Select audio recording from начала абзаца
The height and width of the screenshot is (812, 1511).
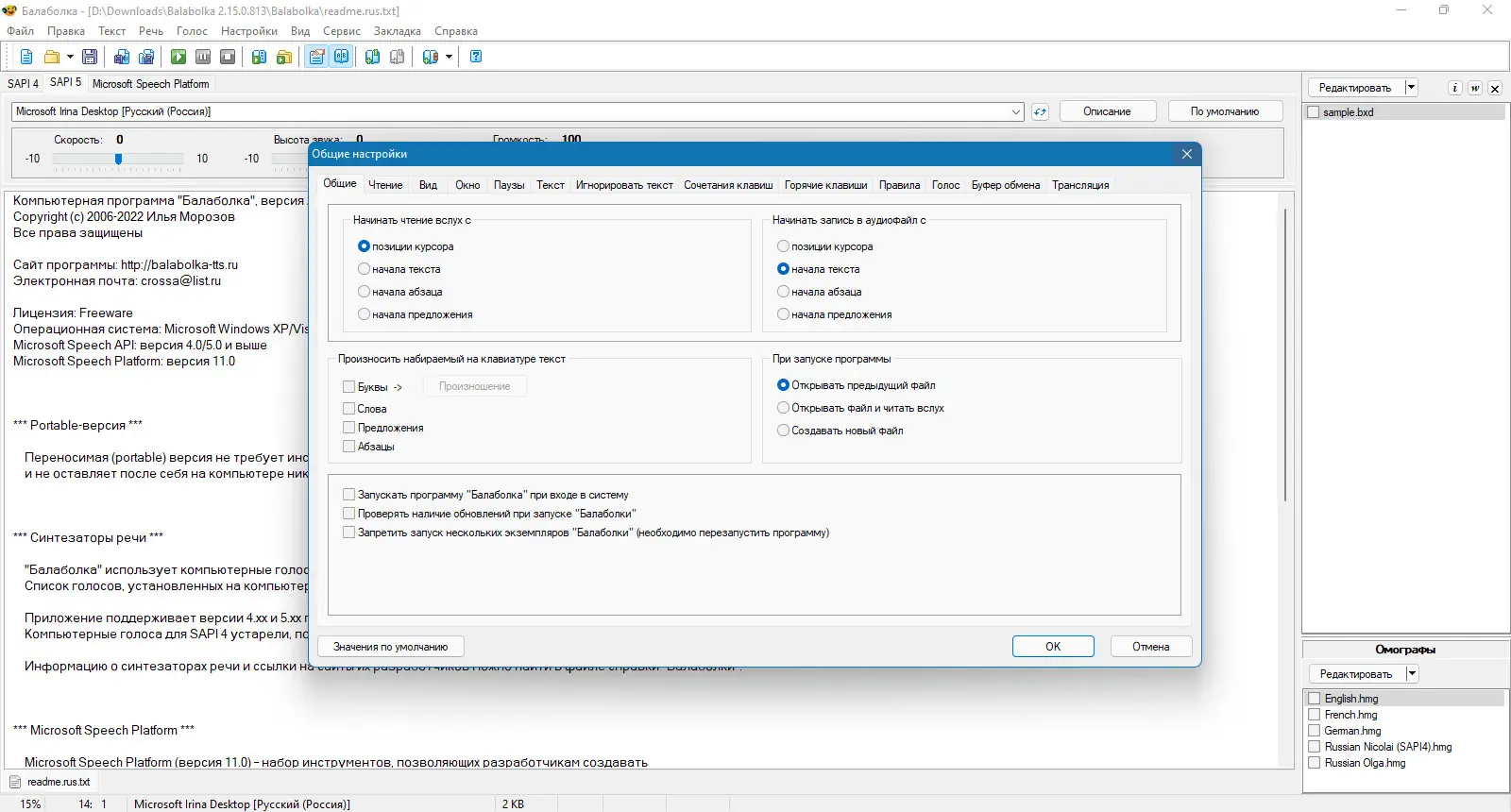(783, 292)
